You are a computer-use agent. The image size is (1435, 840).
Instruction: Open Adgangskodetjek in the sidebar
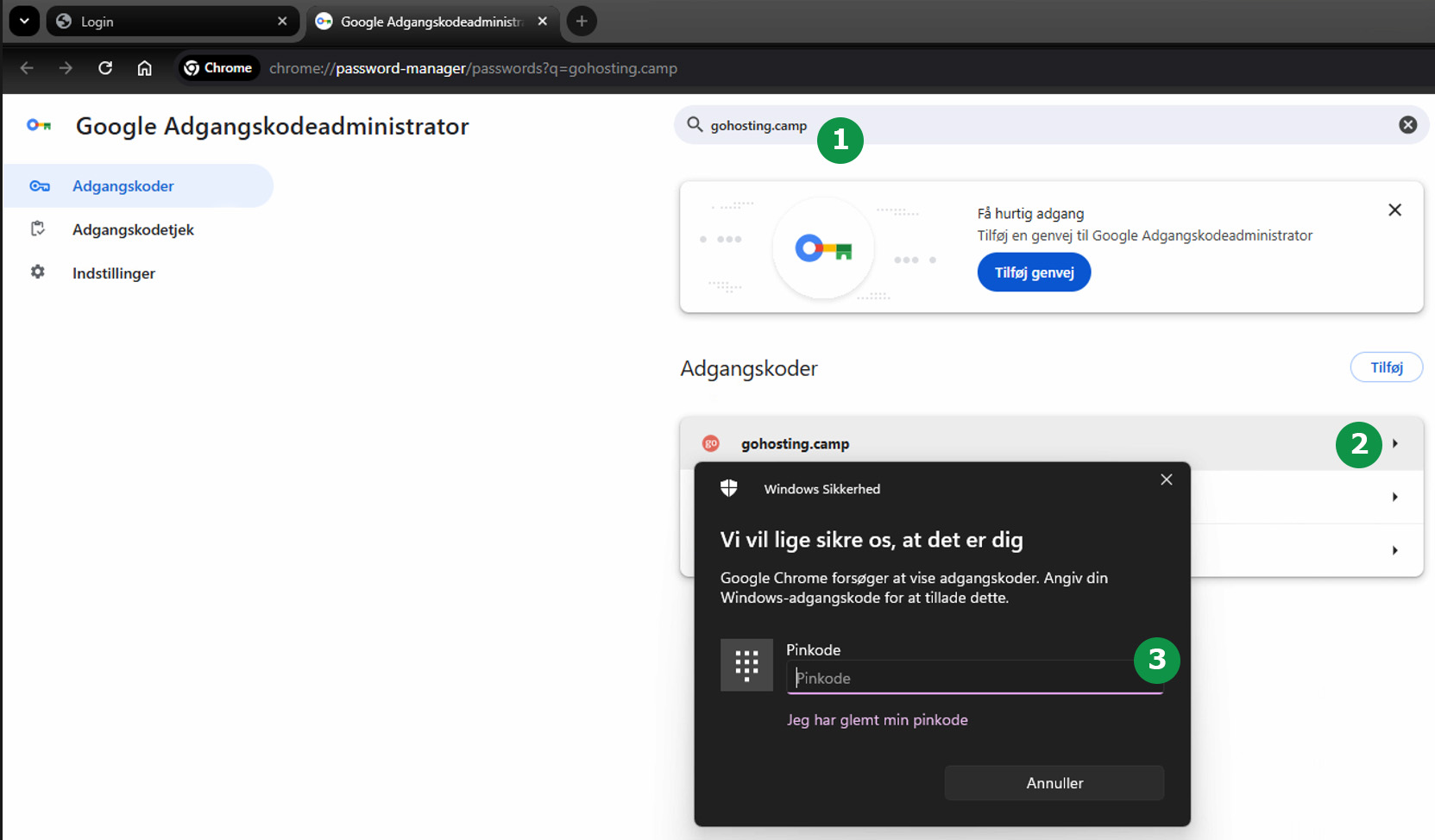point(133,230)
